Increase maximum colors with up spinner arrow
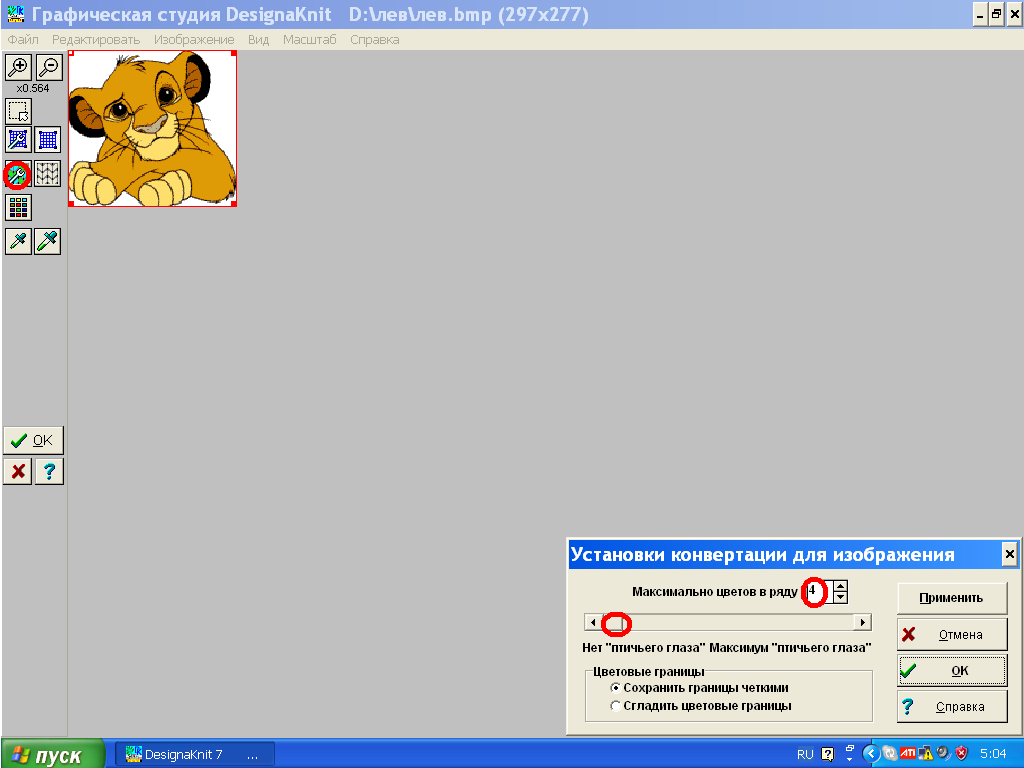Screen dimensions: 1024x768 [840, 586]
